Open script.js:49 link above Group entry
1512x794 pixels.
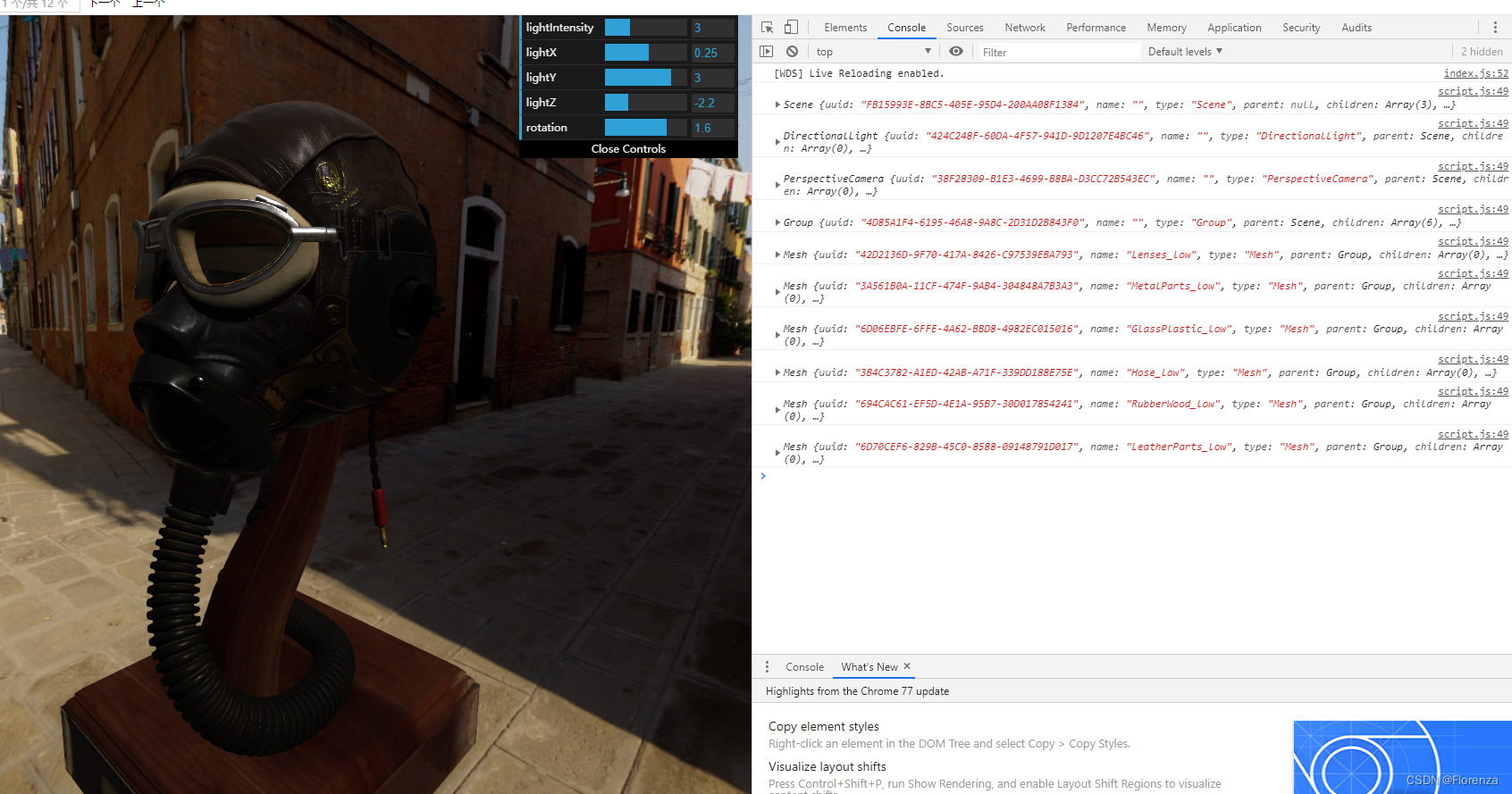pyautogui.click(x=1473, y=209)
